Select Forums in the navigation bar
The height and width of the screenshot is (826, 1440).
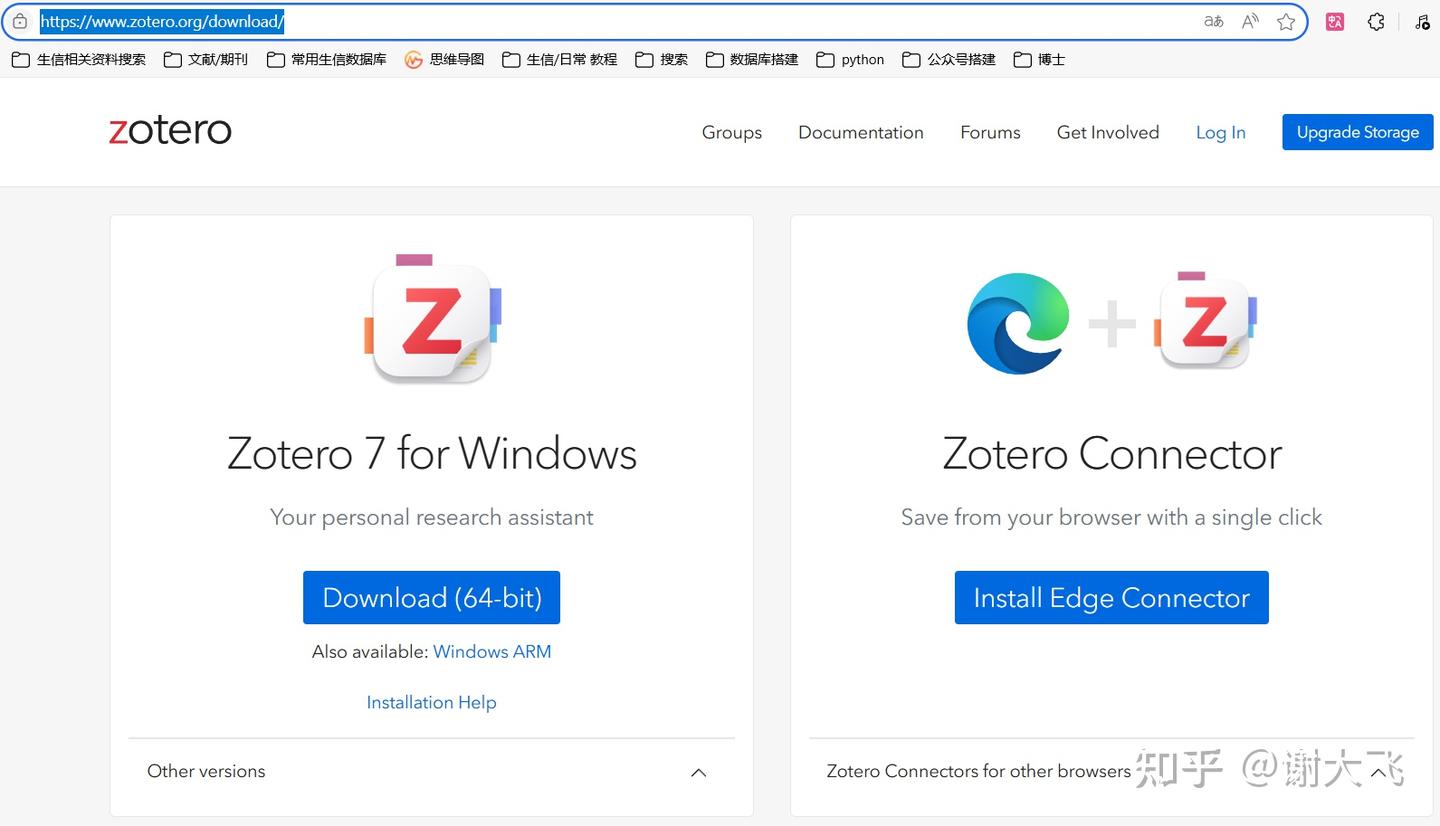[x=989, y=132]
